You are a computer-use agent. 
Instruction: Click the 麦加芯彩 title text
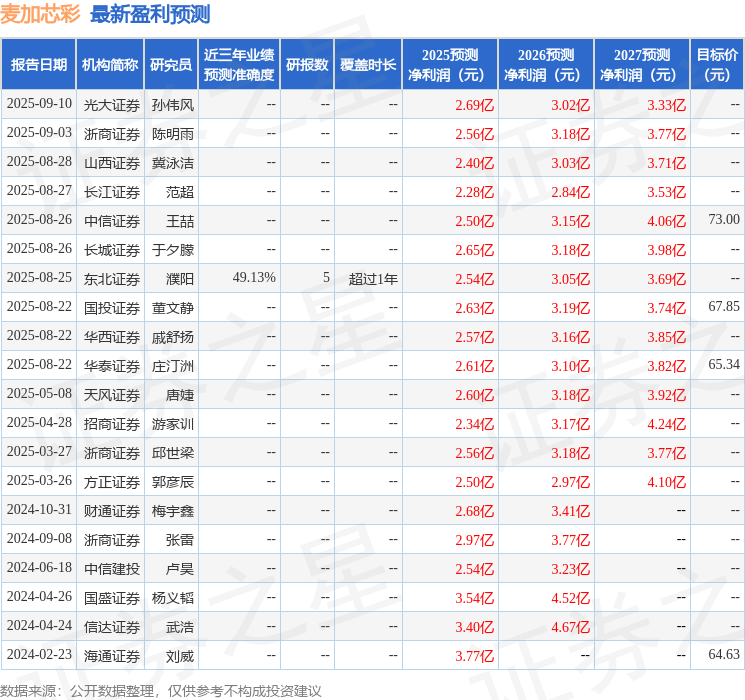pos(40,14)
